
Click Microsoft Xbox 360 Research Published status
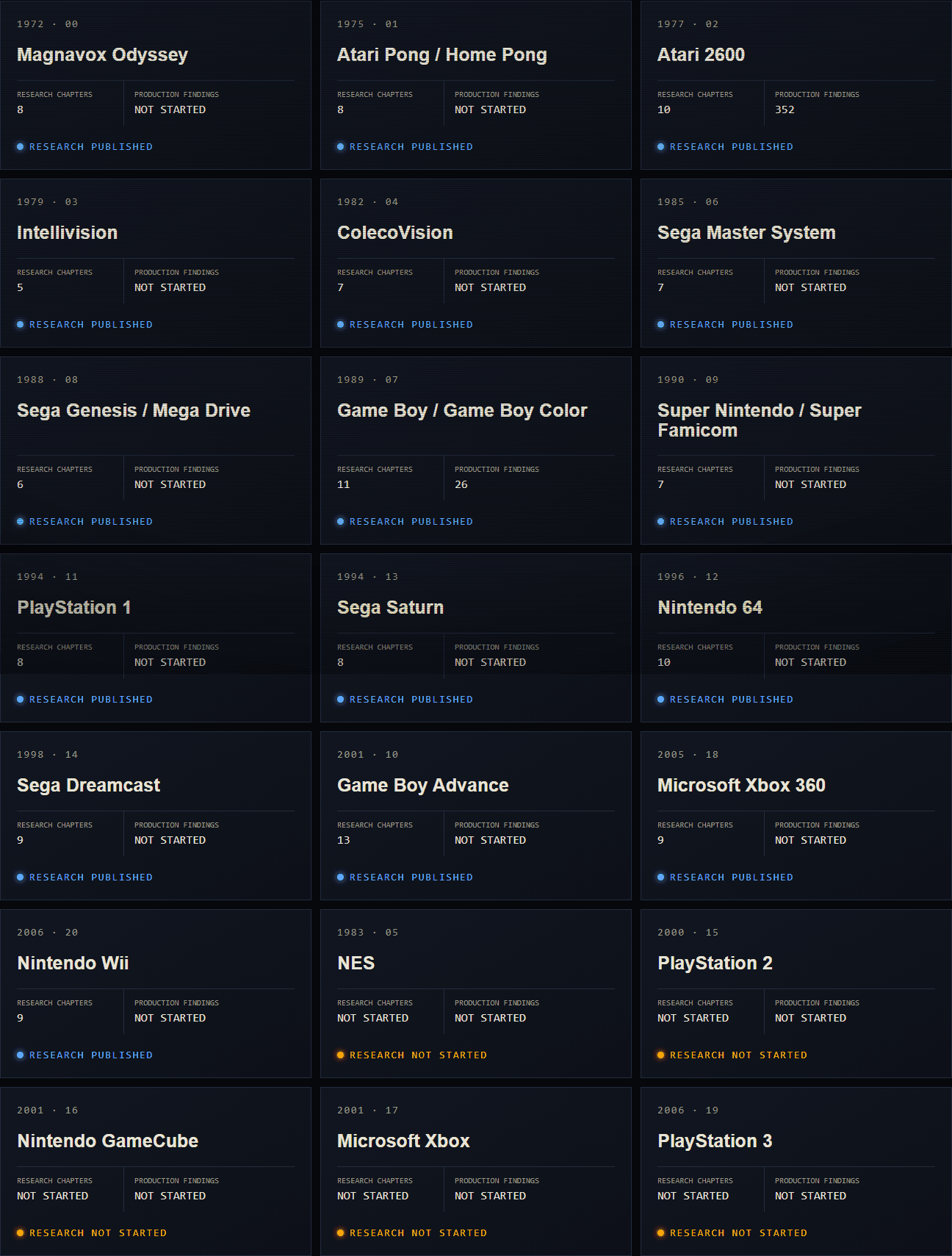pos(725,878)
